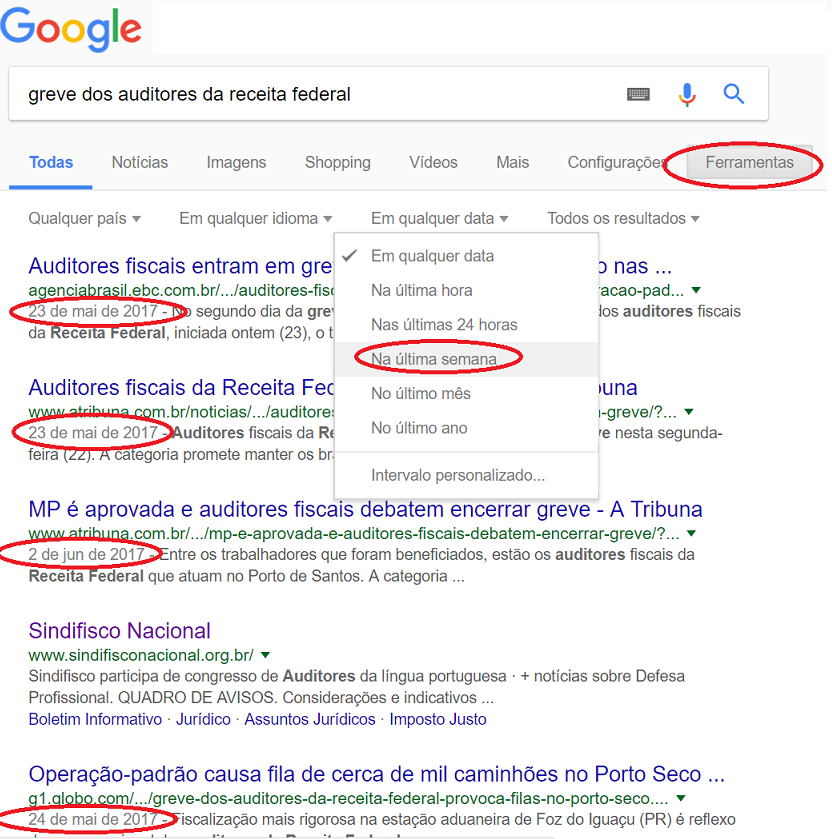The height and width of the screenshot is (839, 832).
Task: Click the g1.globo.com green URL
Action: point(348,798)
